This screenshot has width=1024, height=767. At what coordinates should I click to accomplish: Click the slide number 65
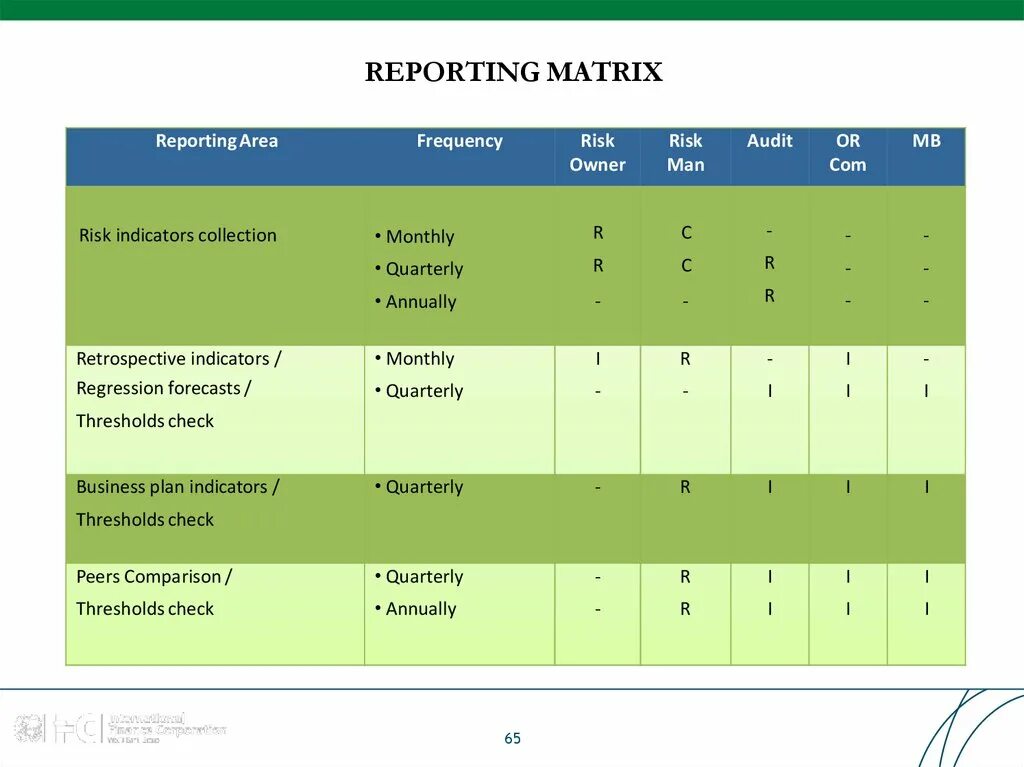(x=512, y=739)
